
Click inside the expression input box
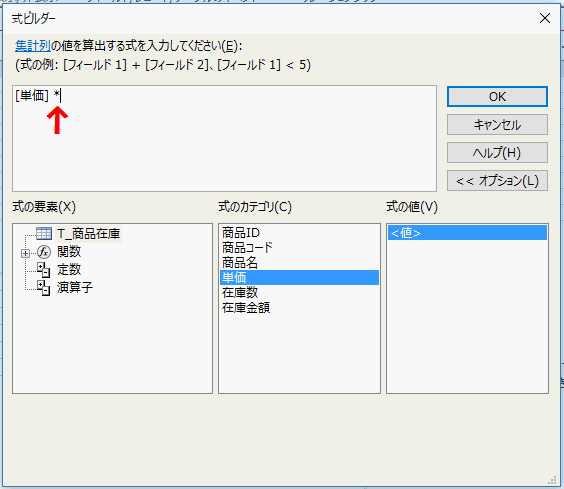pos(224,139)
